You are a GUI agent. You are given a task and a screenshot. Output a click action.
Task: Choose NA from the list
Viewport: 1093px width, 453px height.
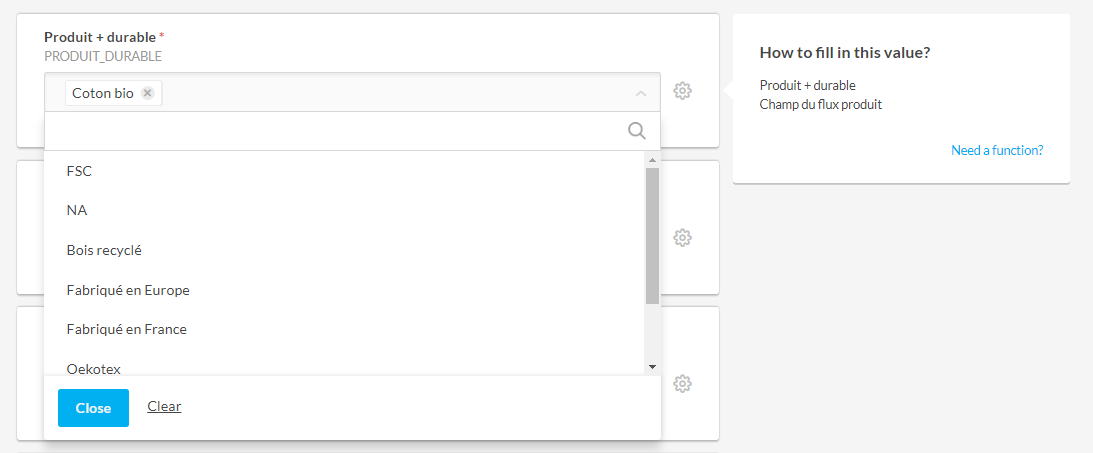tap(77, 211)
